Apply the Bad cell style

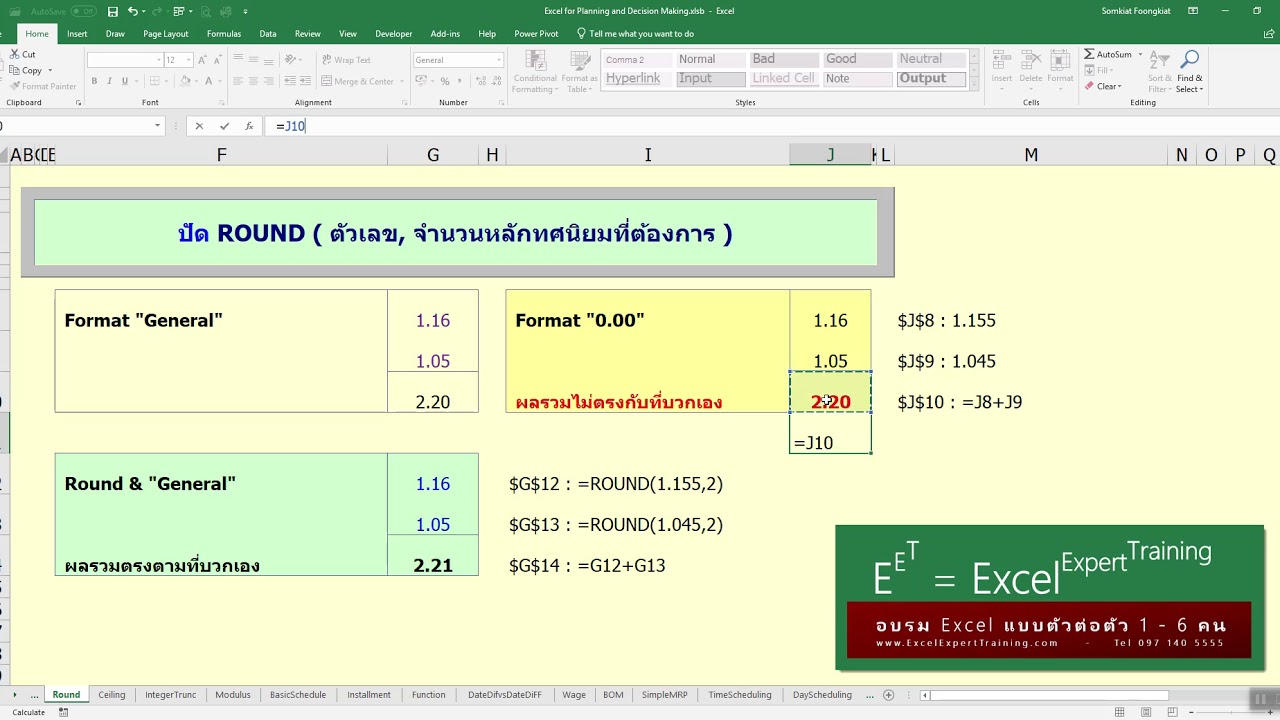(782, 59)
